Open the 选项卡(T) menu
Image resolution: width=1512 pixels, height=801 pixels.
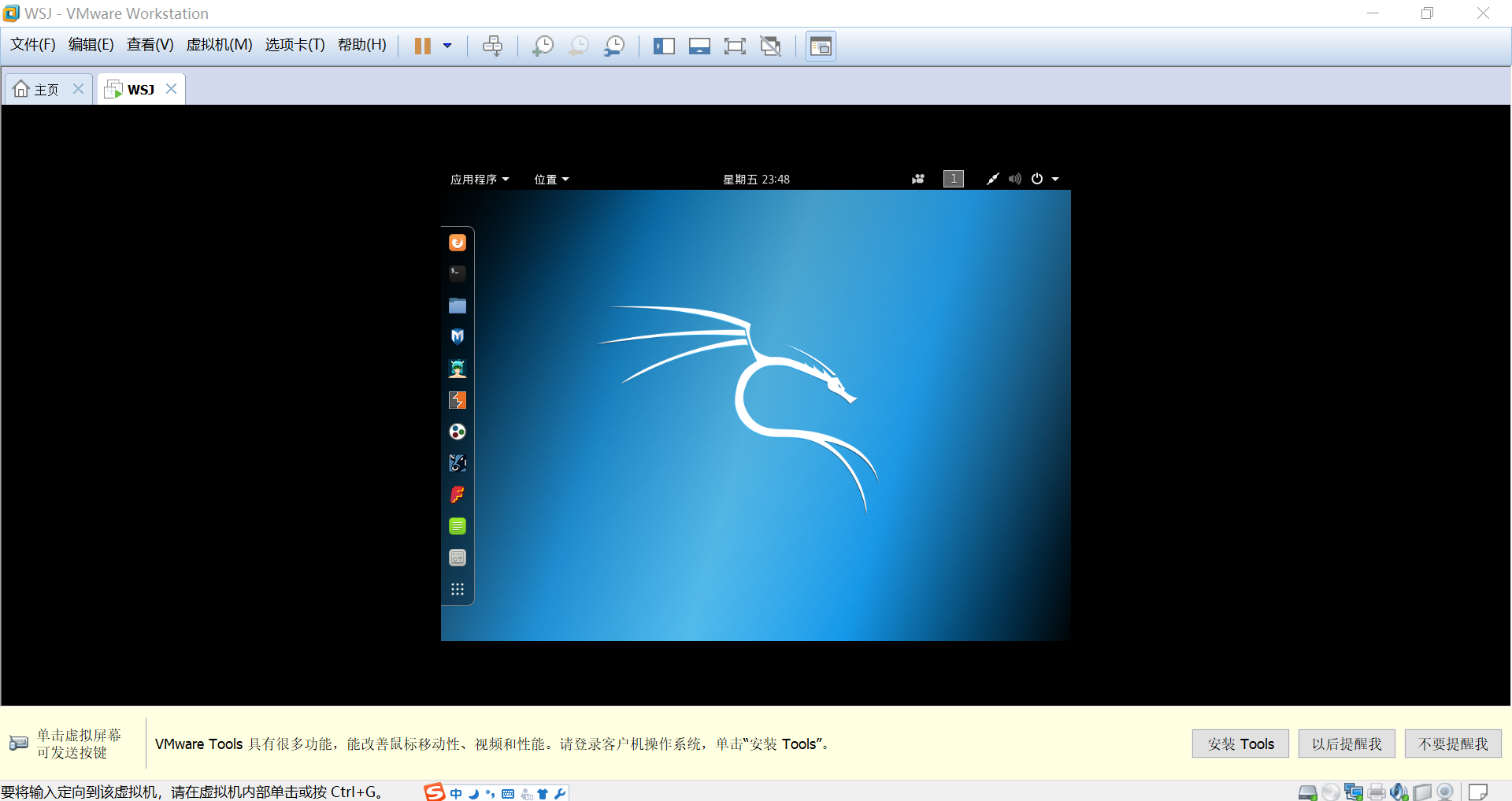(x=295, y=45)
